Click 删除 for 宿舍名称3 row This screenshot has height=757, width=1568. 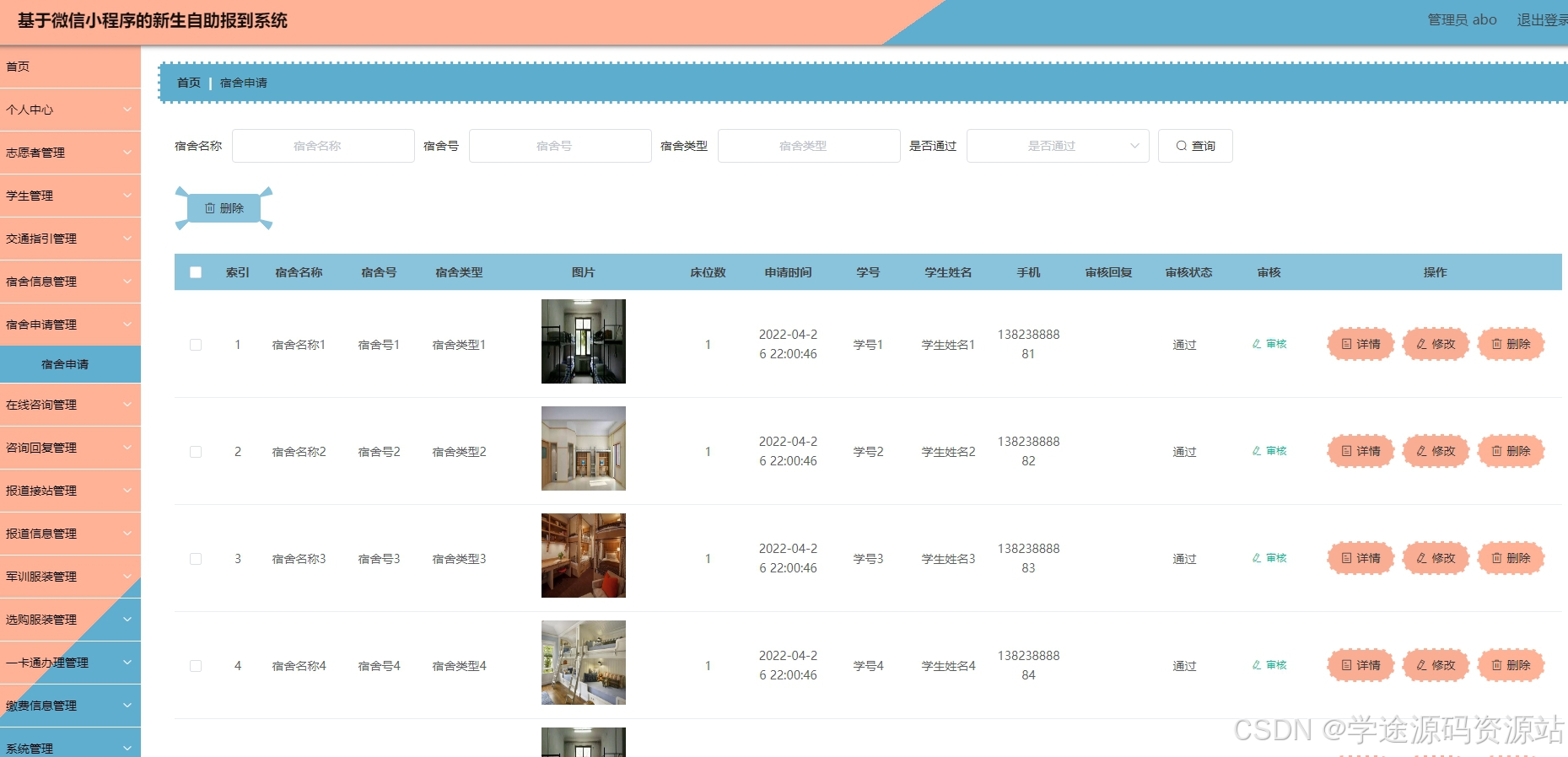[x=1511, y=558]
